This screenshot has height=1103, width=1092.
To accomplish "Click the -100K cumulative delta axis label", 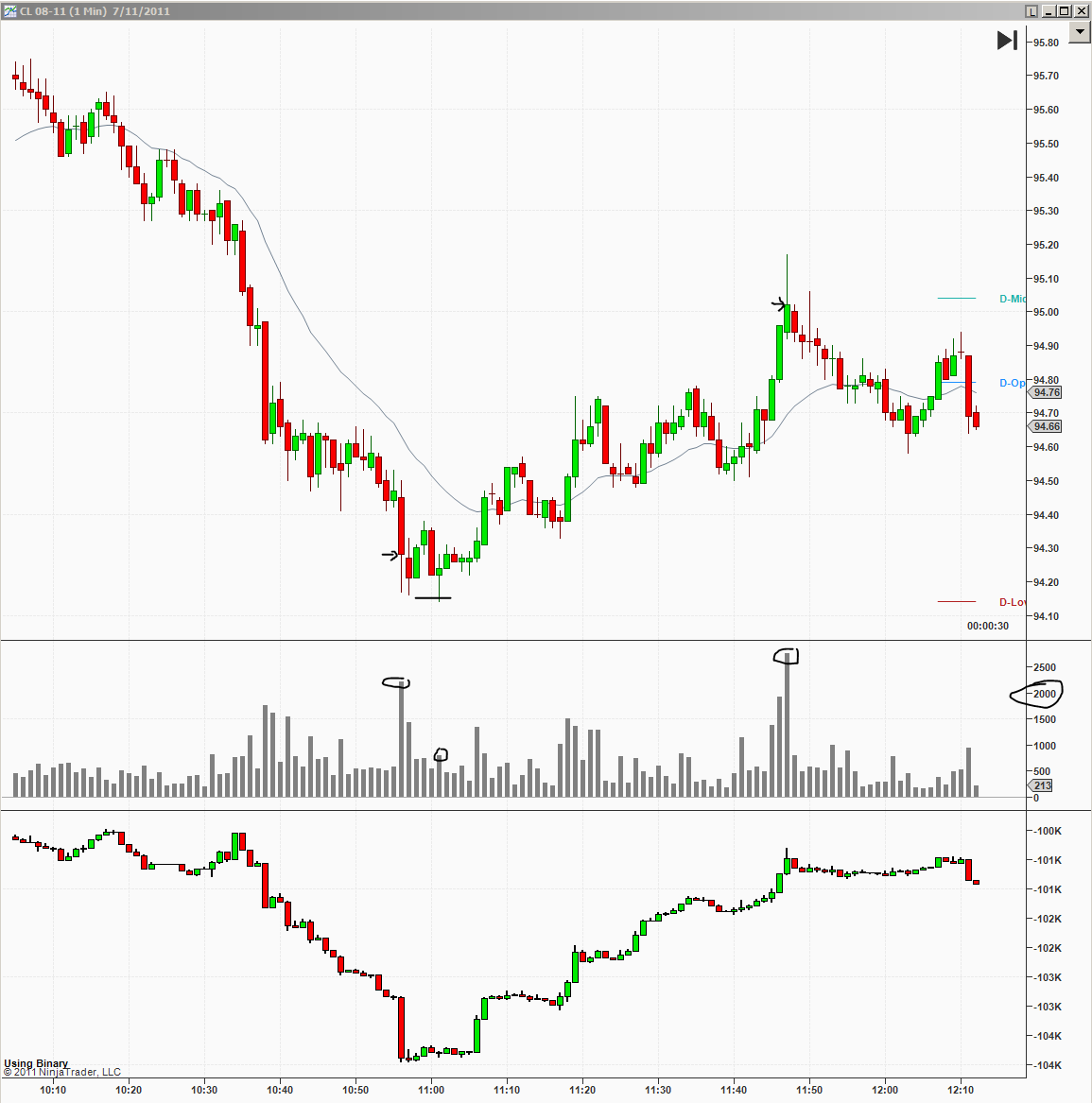I will coord(1047,831).
